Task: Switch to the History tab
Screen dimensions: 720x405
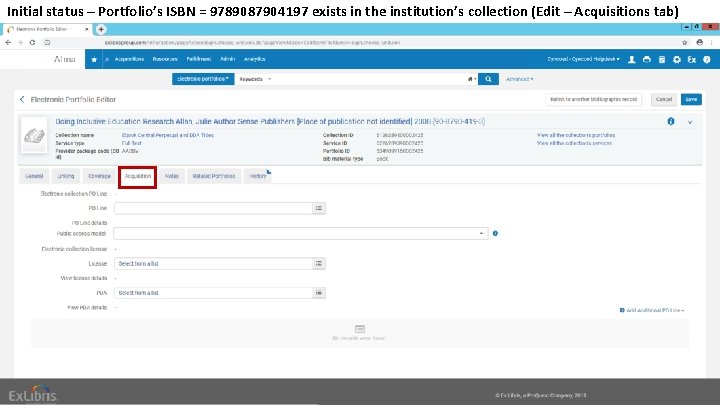Action: [257, 176]
